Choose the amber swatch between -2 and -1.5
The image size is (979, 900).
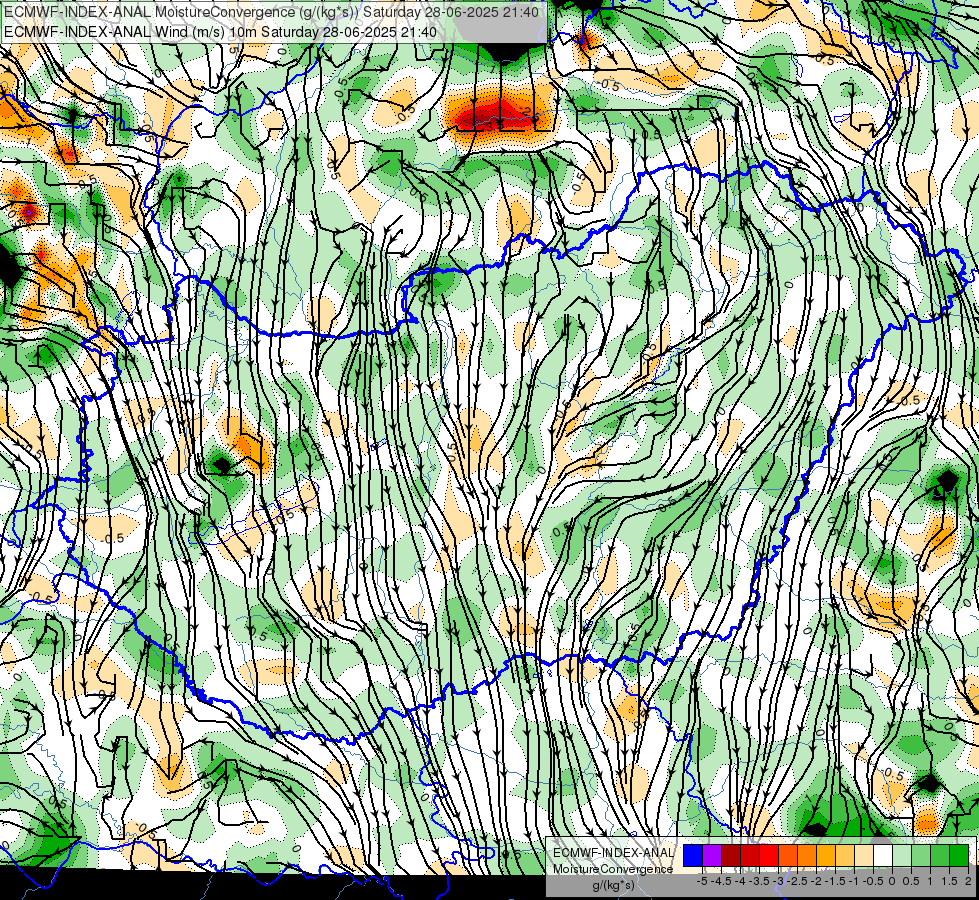click(x=826, y=856)
